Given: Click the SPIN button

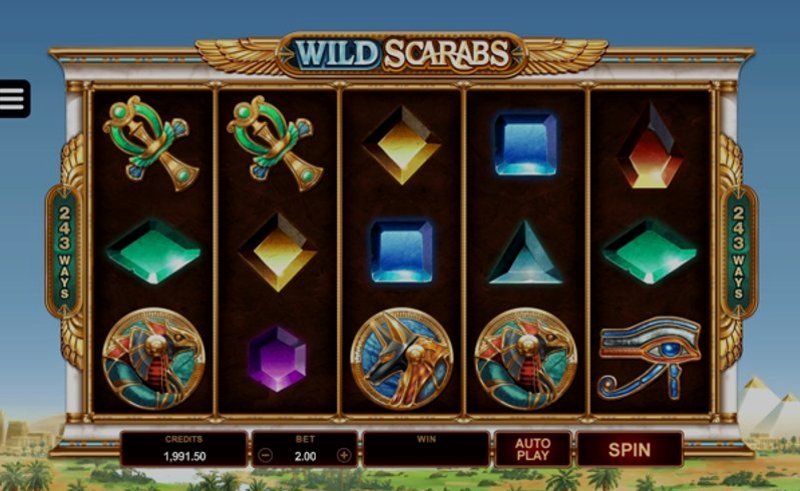Looking at the screenshot, I should point(630,450).
